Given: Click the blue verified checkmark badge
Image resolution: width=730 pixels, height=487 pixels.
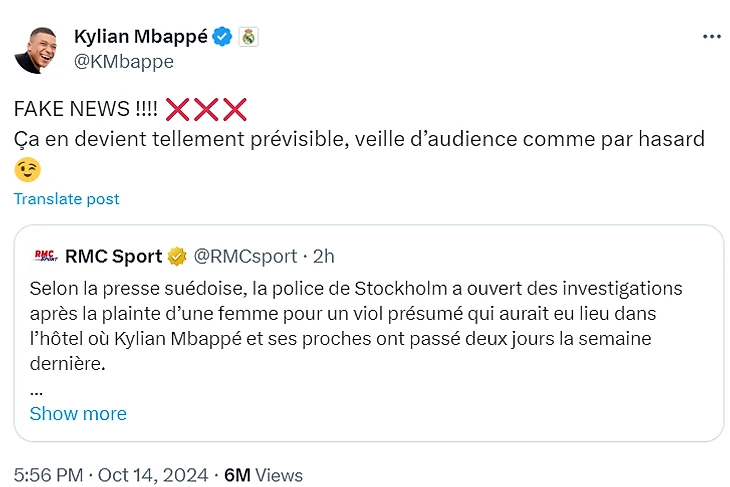Looking at the screenshot, I should (223, 37).
